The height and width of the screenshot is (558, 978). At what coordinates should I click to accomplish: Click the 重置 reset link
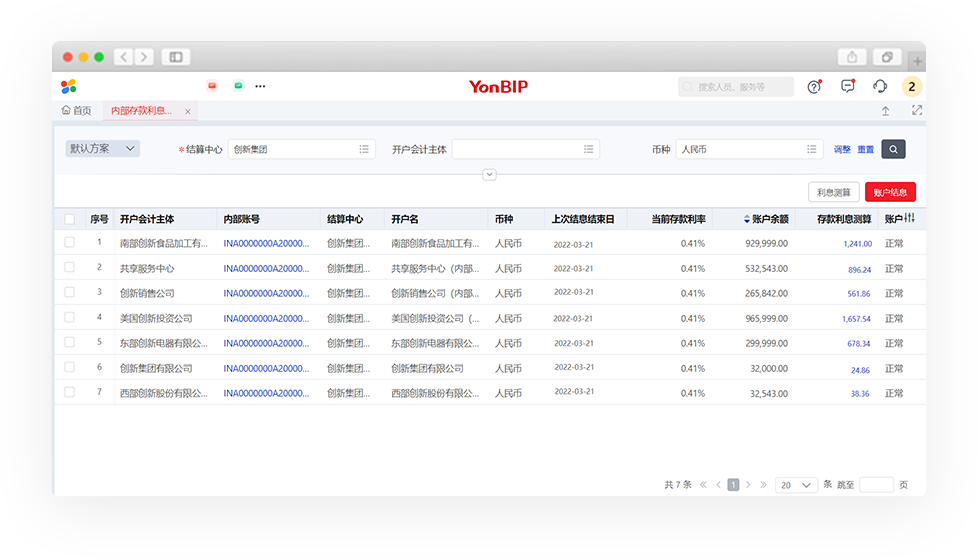(x=866, y=150)
